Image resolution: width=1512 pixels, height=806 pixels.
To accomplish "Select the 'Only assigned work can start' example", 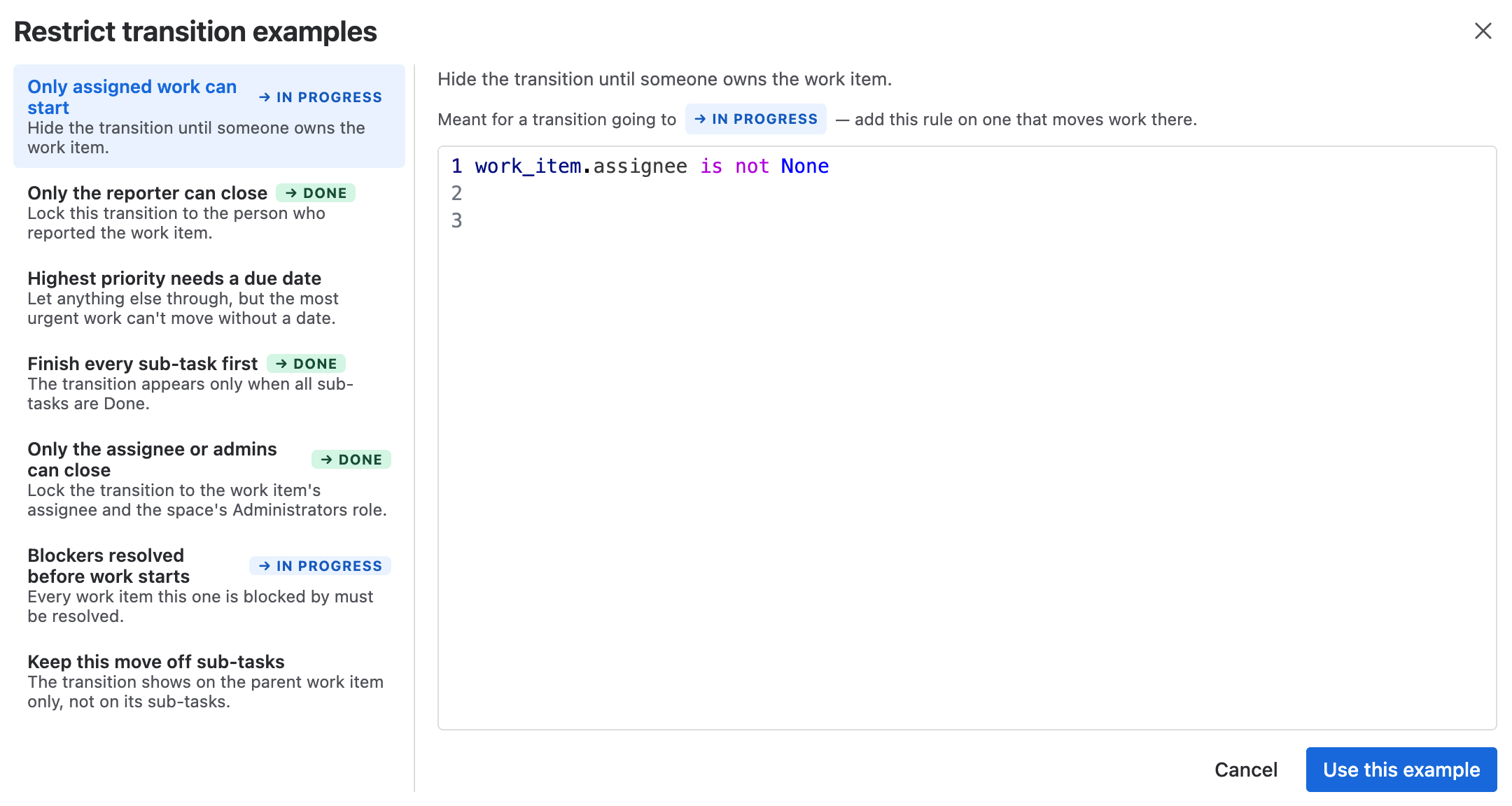I will point(209,116).
